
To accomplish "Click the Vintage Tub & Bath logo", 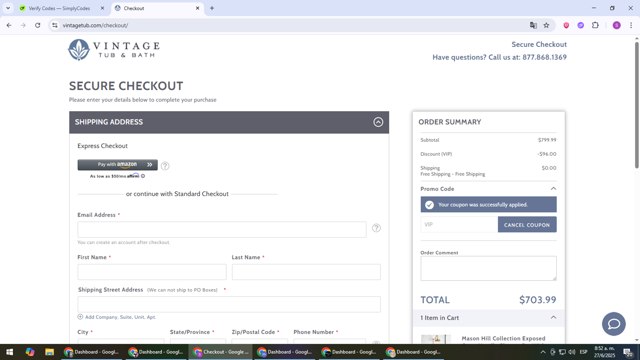I will click(114, 50).
